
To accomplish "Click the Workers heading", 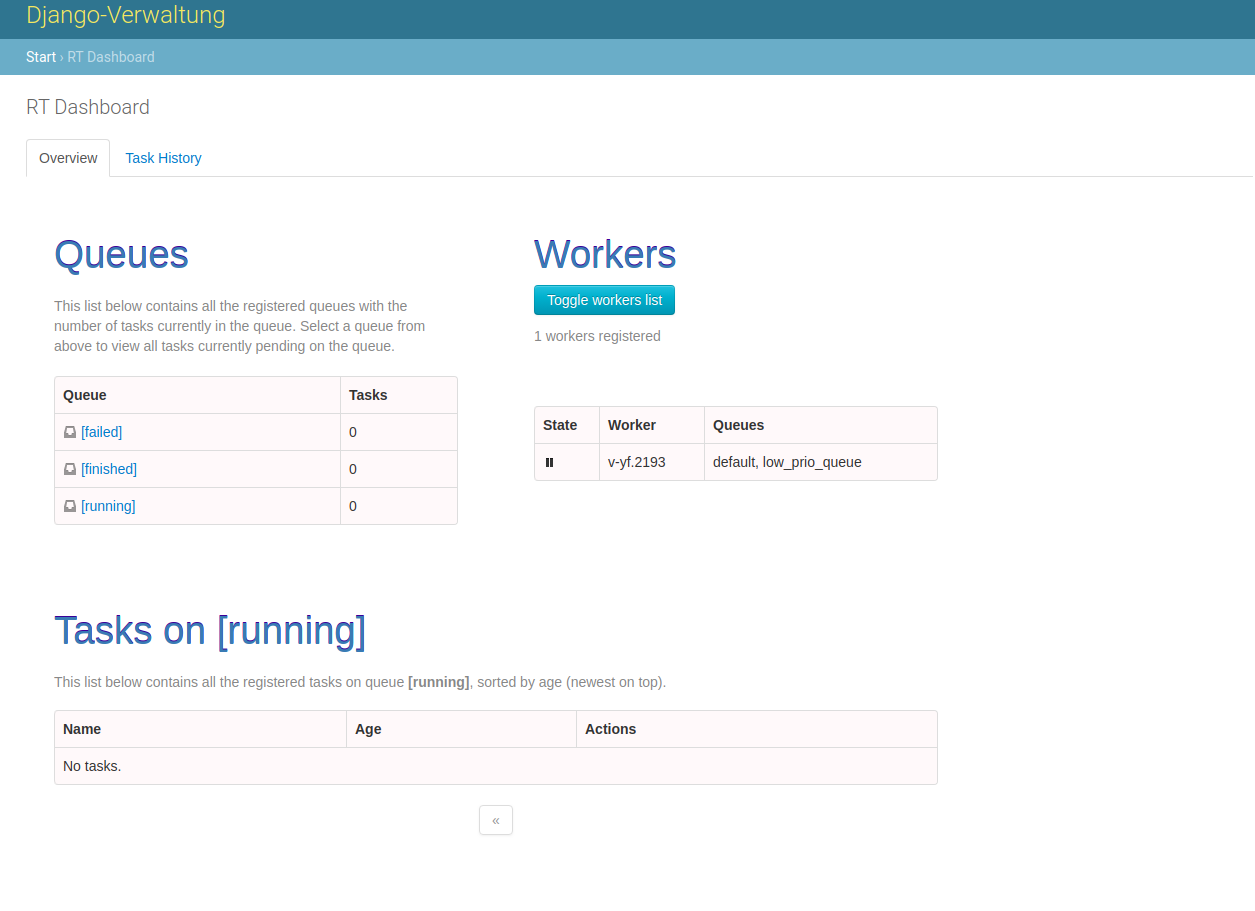I will tap(605, 254).
